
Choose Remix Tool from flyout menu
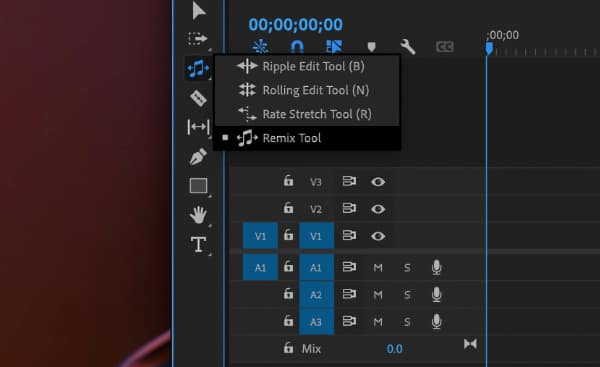(x=307, y=138)
